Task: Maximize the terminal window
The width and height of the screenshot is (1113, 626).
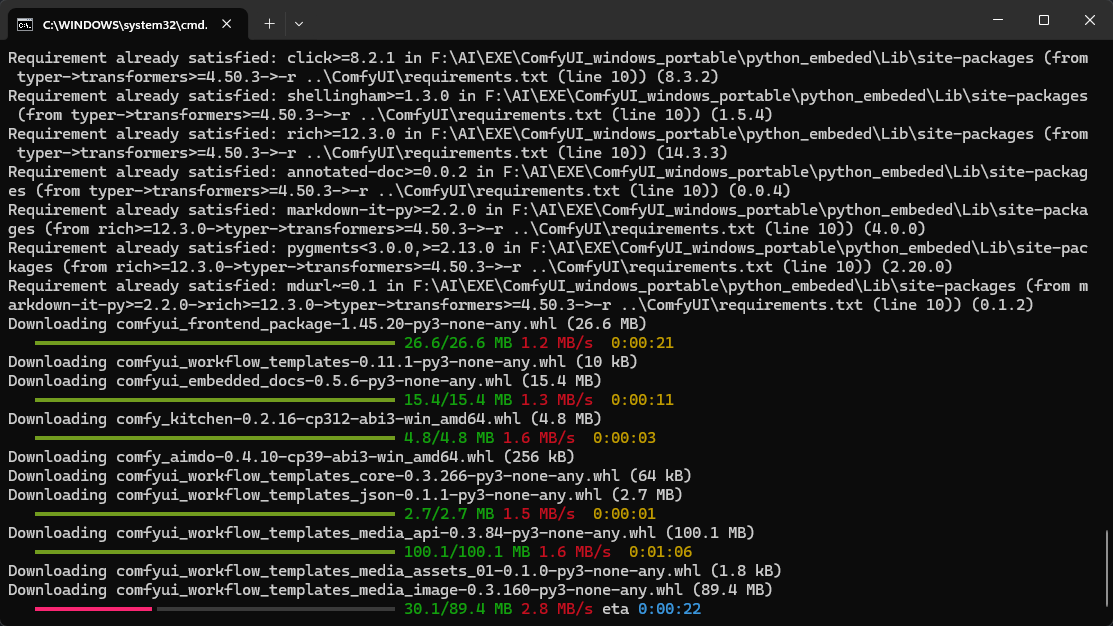Action: click(1043, 20)
